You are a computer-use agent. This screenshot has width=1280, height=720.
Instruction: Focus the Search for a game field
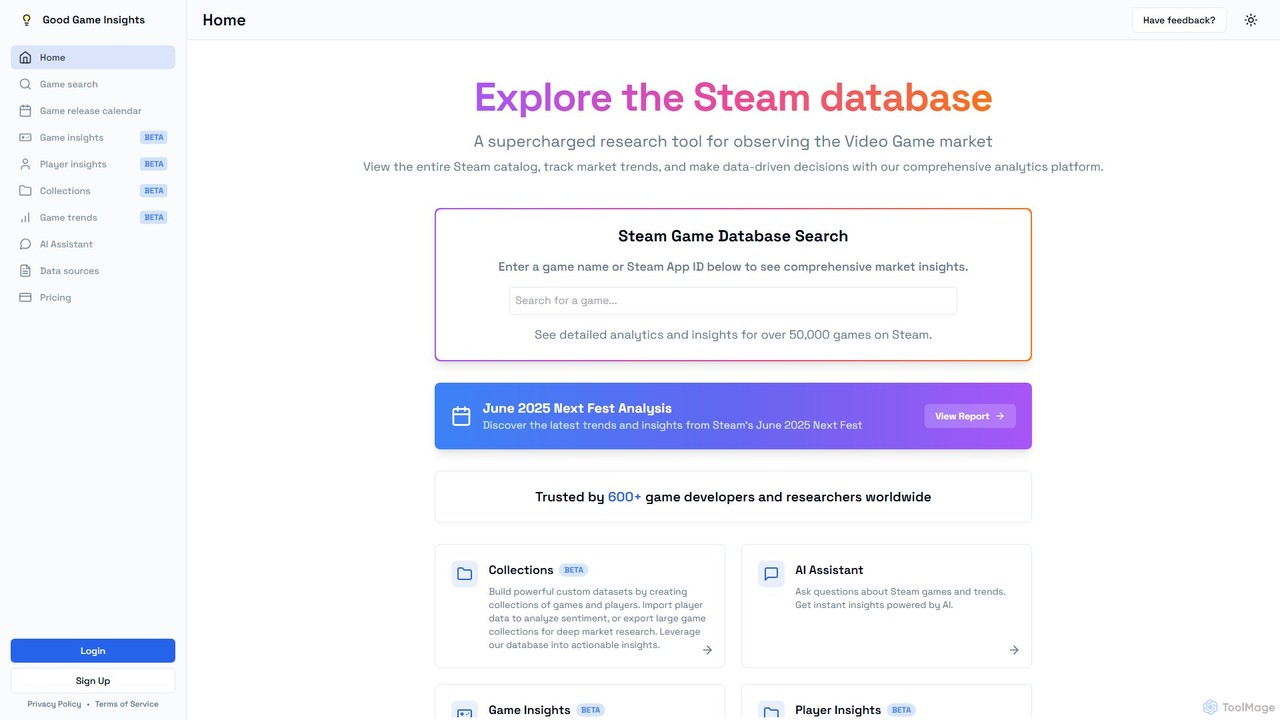point(733,301)
